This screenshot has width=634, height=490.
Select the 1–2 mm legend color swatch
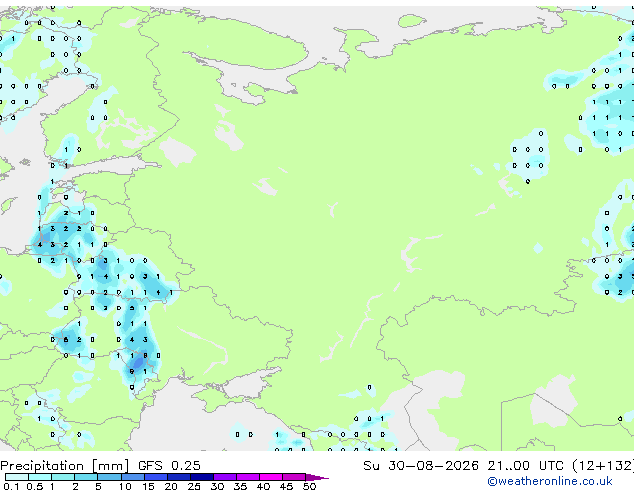tap(63, 477)
